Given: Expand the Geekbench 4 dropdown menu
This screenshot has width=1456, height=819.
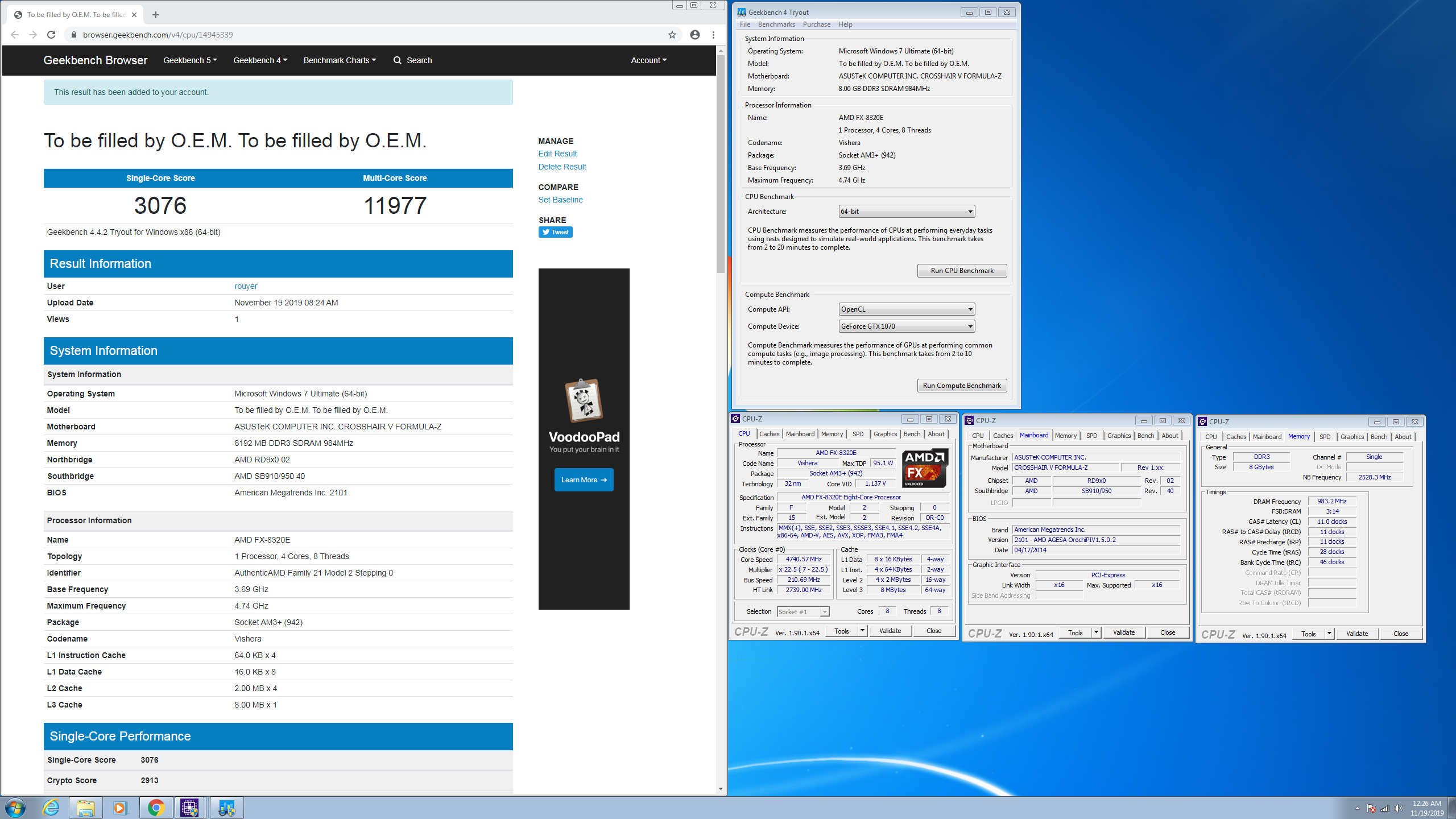Looking at the screenshot, I should tap(260, 60).
